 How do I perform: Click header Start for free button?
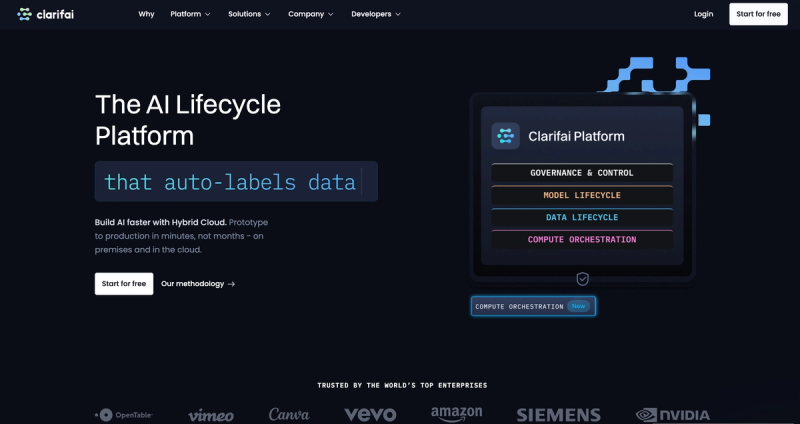click(758, 14)
